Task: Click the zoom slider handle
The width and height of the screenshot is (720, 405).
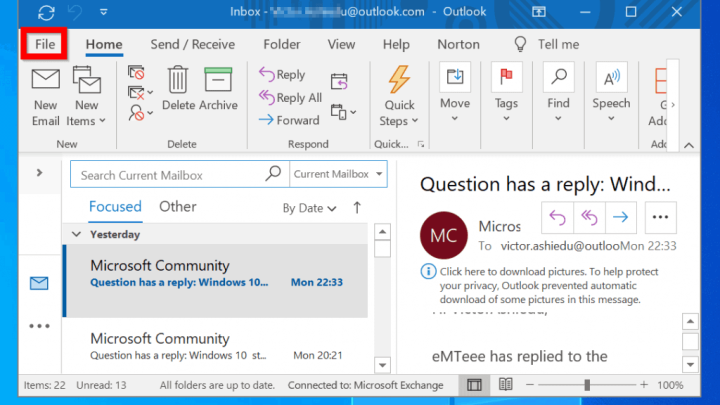Action: (x=587, y=385)
